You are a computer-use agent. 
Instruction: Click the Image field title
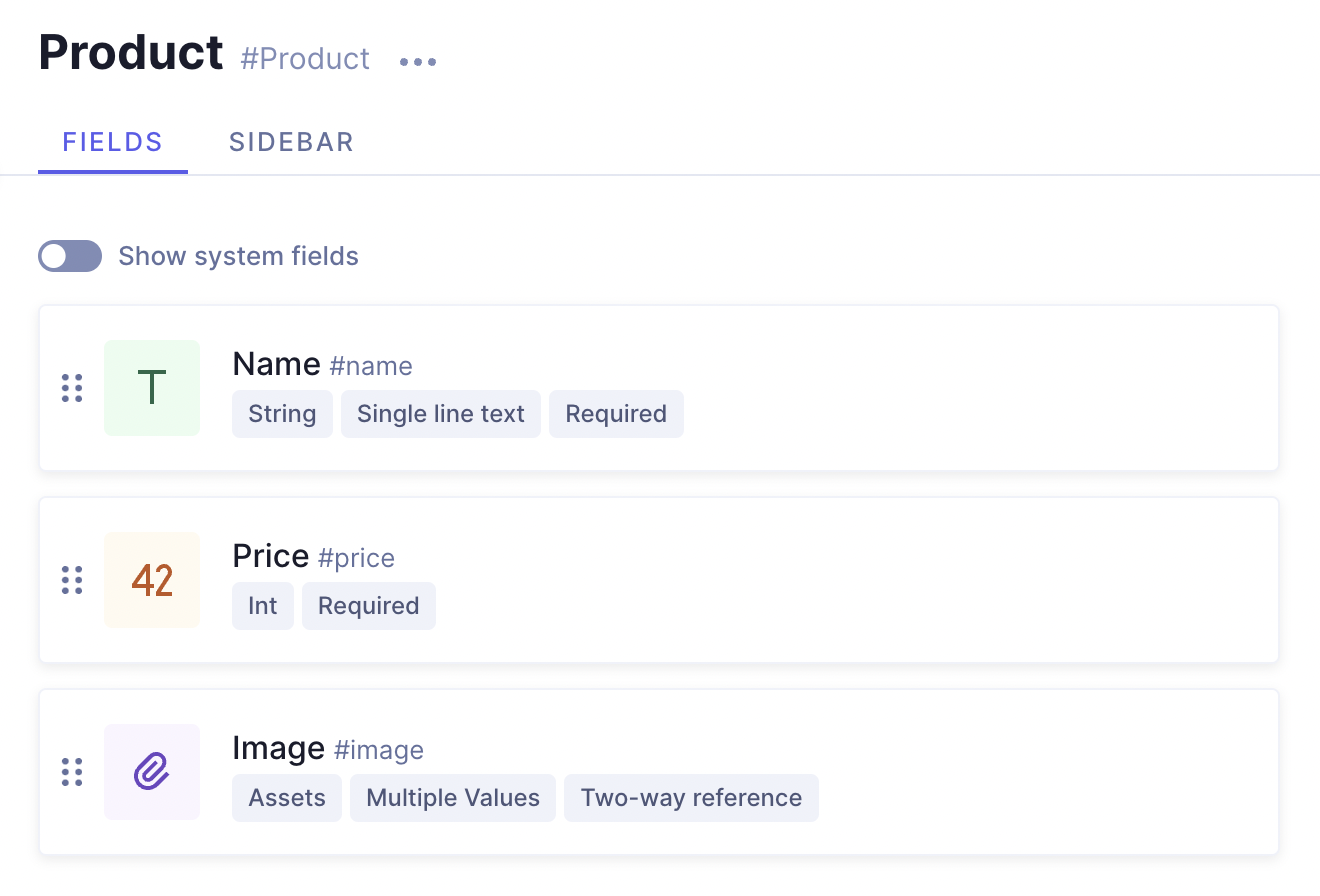(x=278, y=748)
